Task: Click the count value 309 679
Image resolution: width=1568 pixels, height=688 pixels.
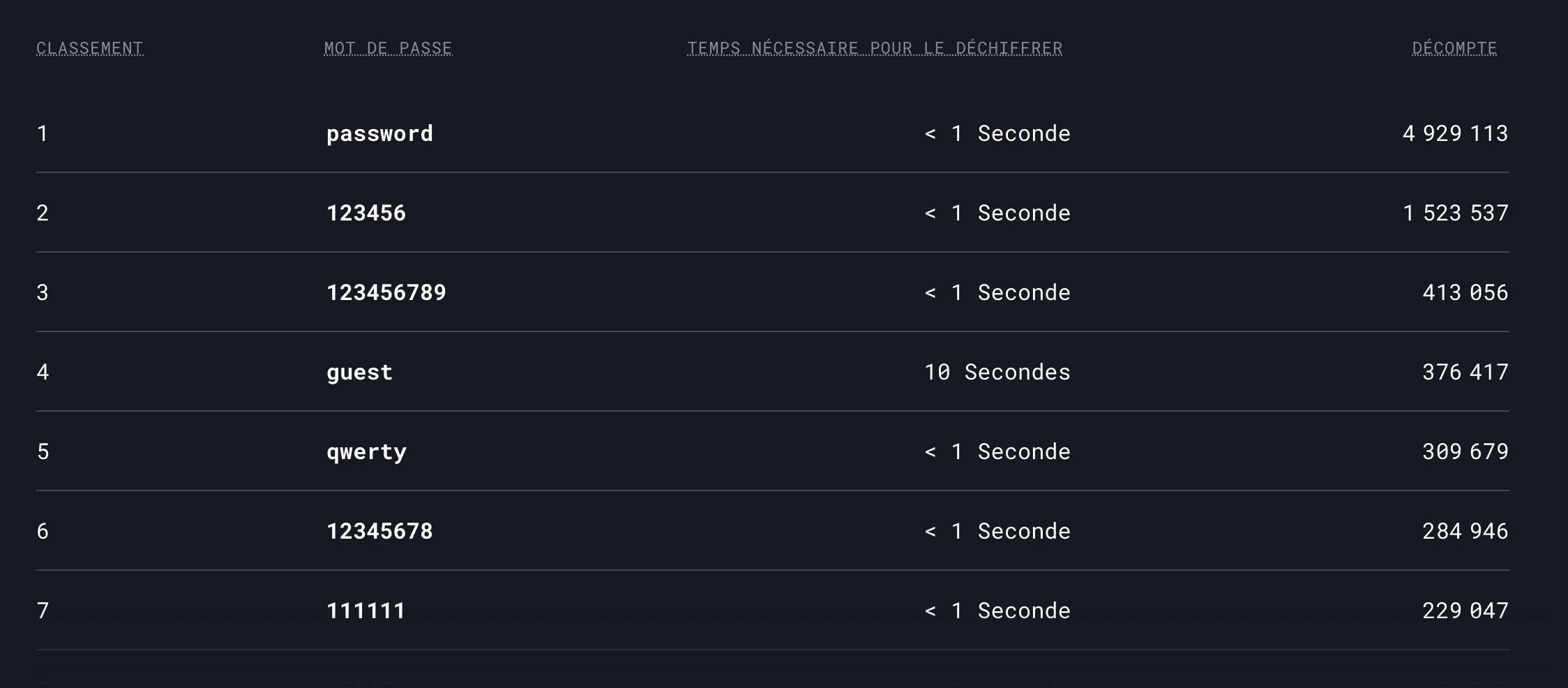Action: 1465,451
